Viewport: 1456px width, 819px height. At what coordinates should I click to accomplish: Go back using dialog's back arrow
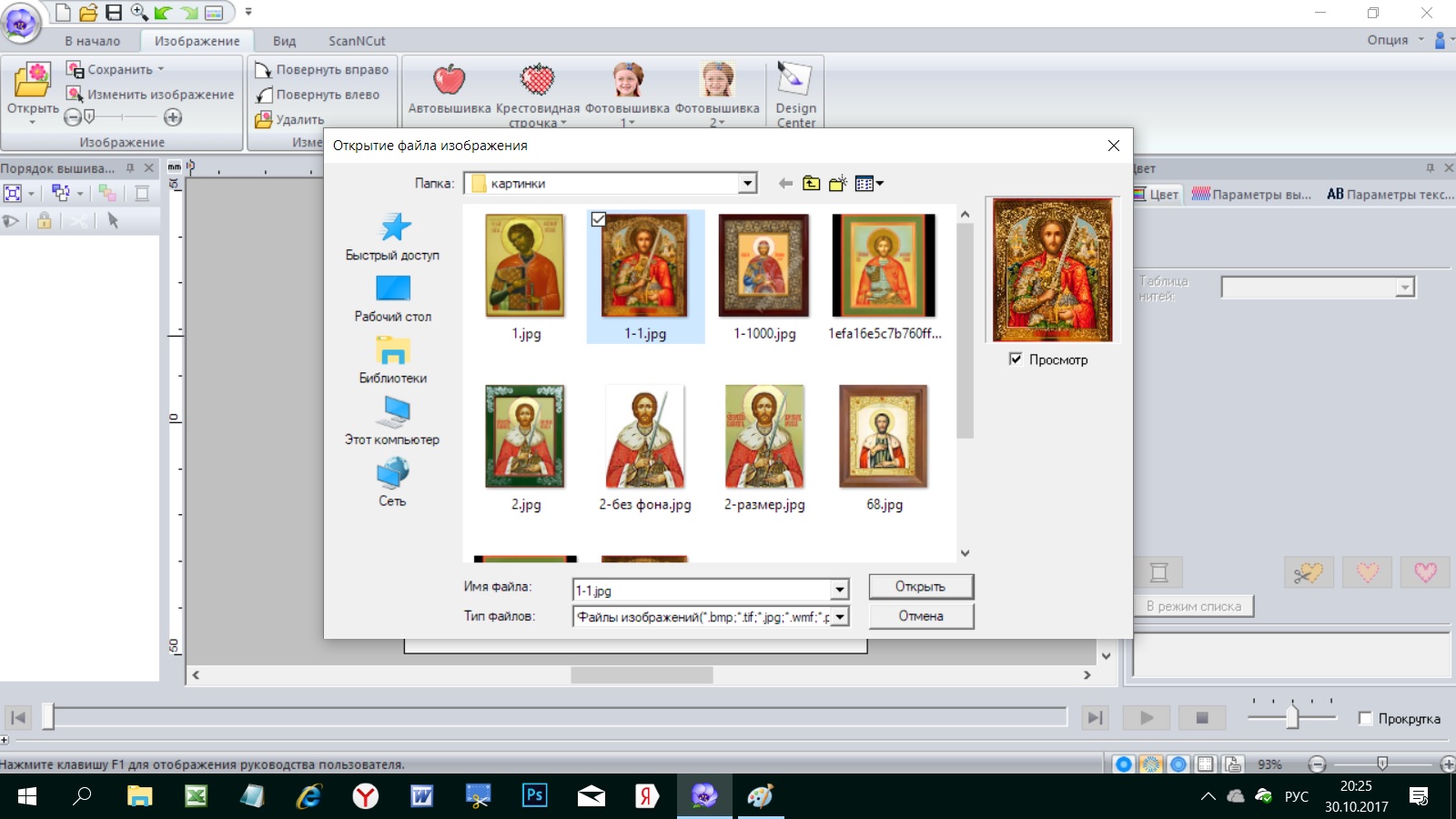pos(785,184)
